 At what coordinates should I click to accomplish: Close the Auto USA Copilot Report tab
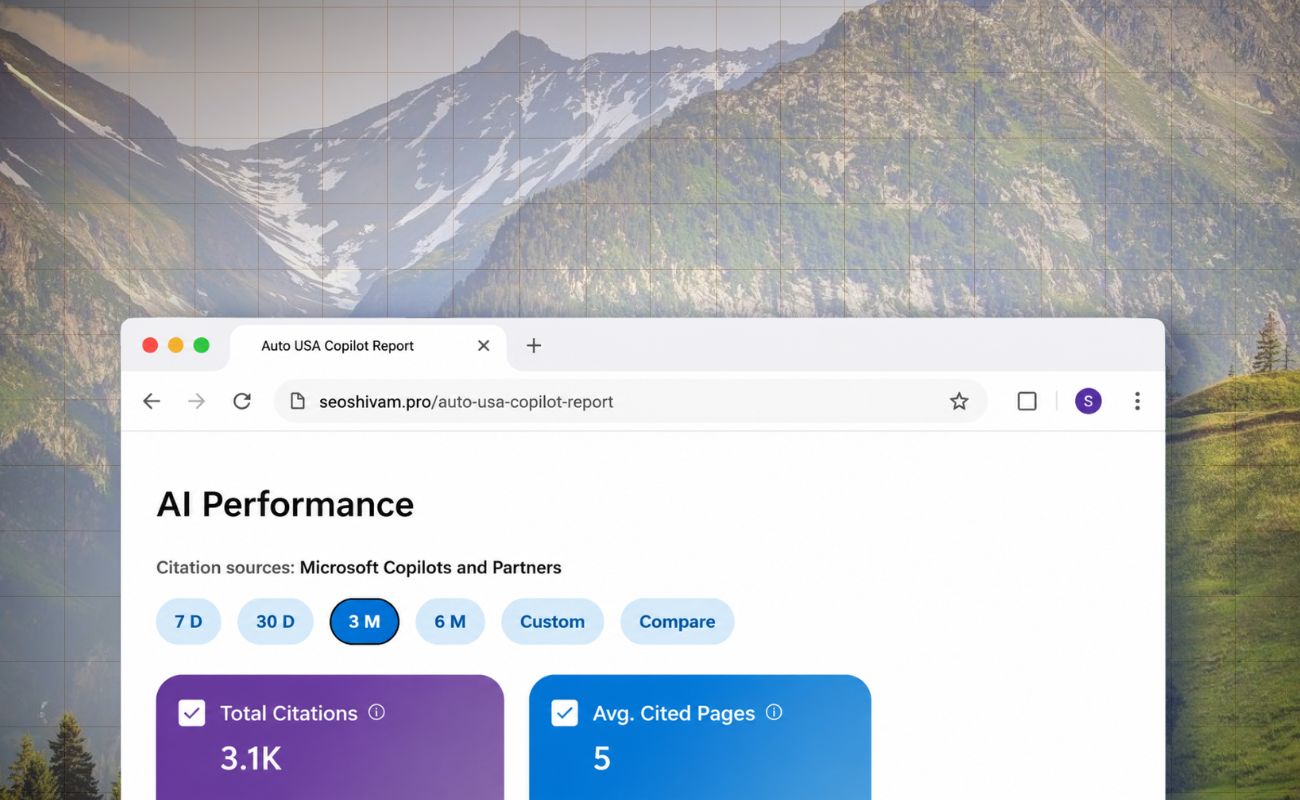484,346
